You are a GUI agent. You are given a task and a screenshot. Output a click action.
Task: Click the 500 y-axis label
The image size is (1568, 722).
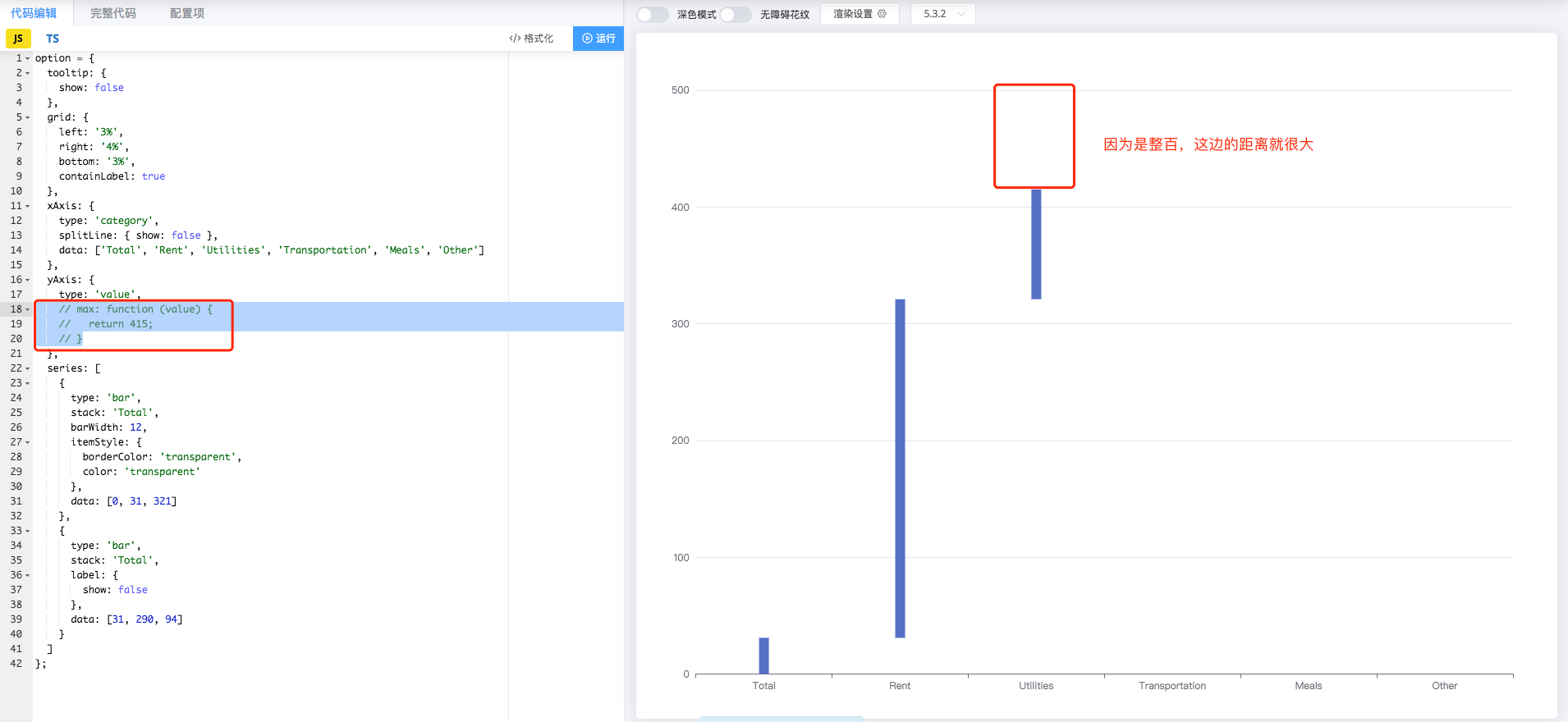pos(681,90)
